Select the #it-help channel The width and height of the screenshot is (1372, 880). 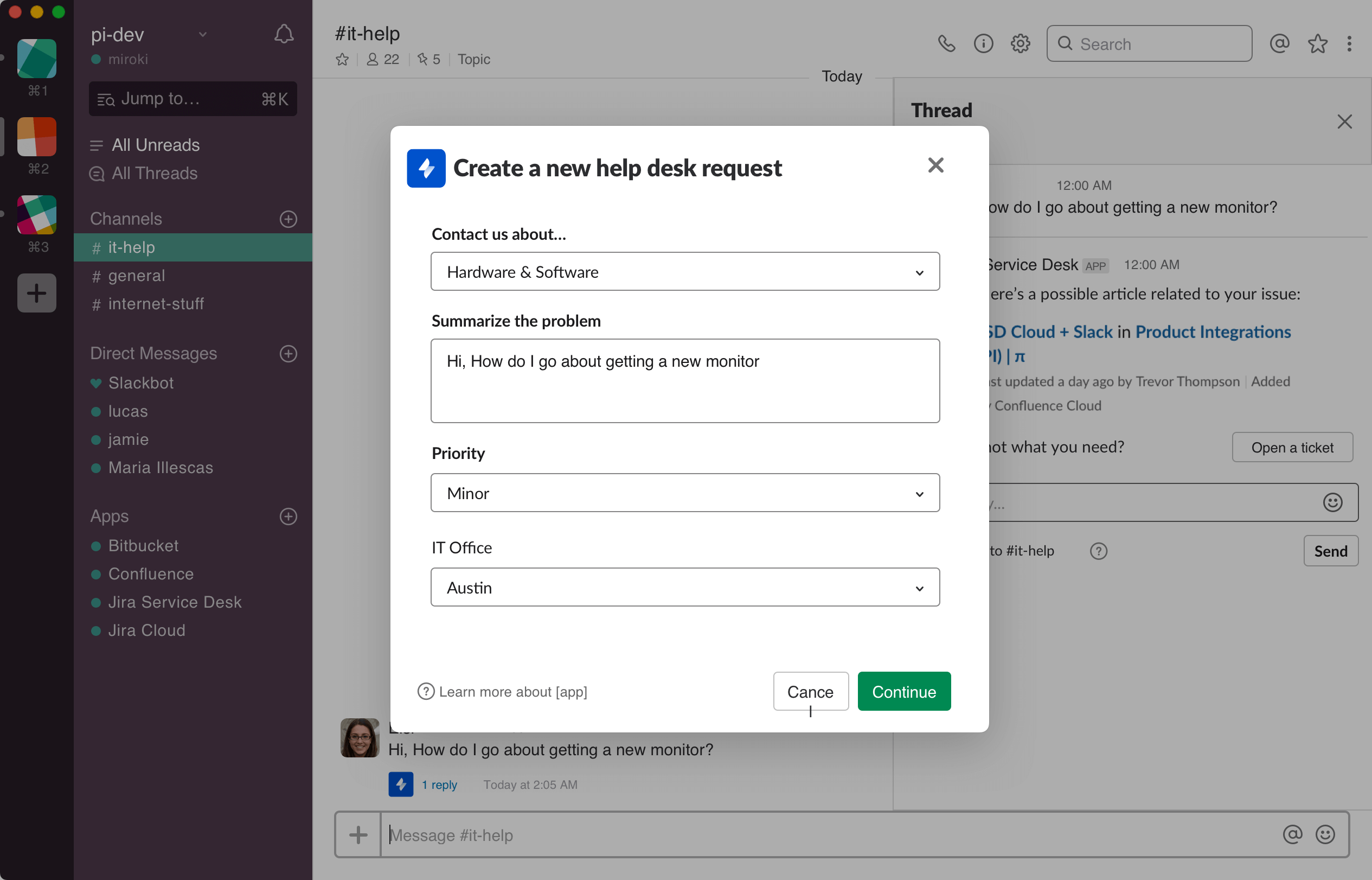[193, 247]
